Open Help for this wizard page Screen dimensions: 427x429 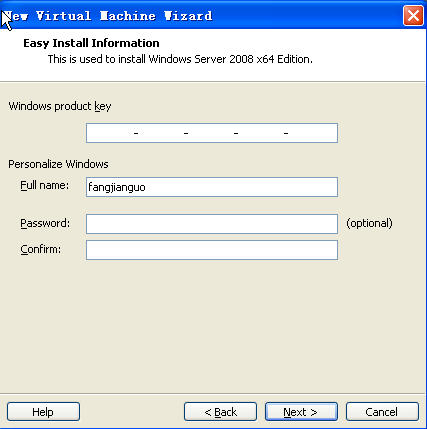point(43,412)
